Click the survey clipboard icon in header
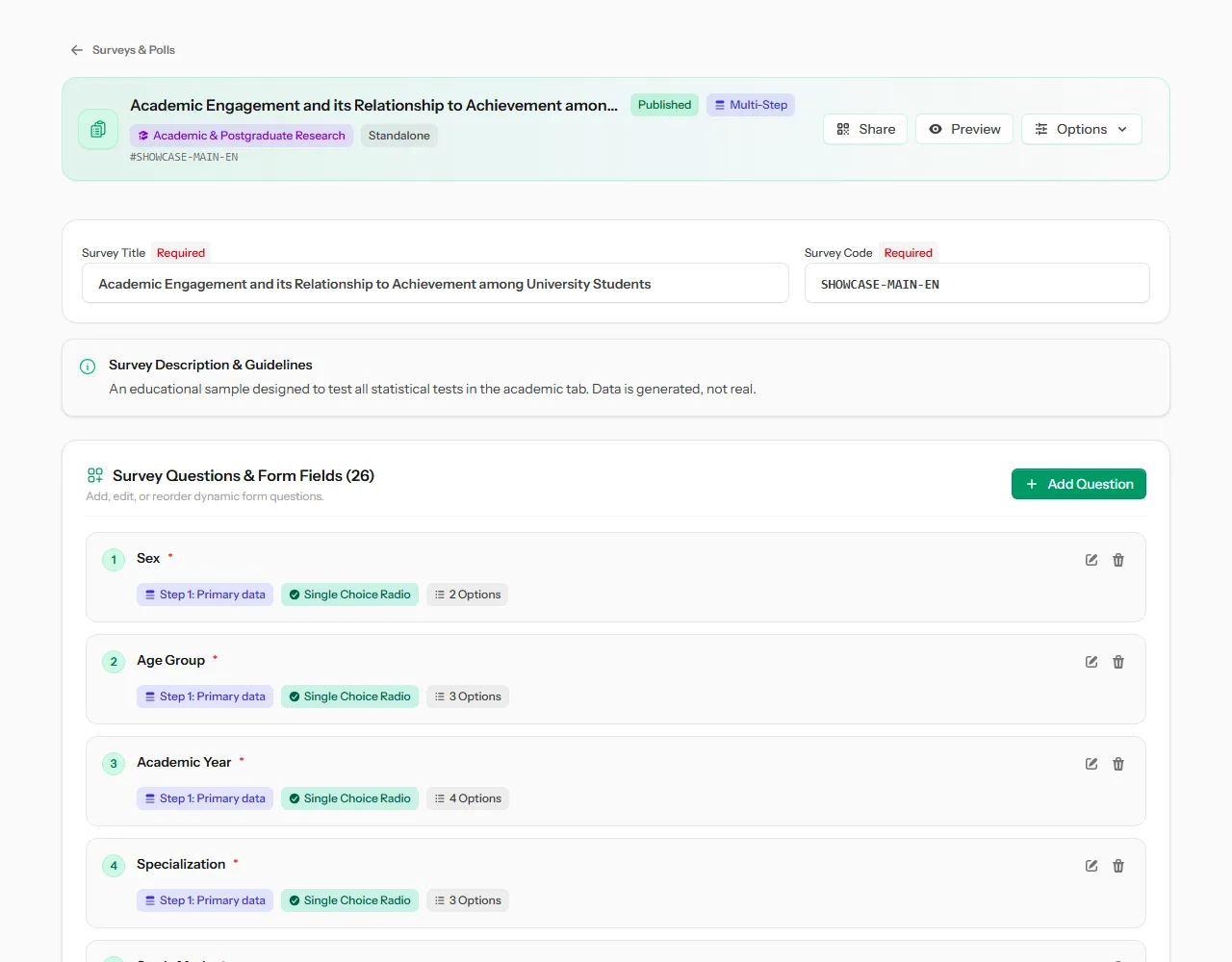The width and height of the screenshot is (1232, 962). (98, 129)
